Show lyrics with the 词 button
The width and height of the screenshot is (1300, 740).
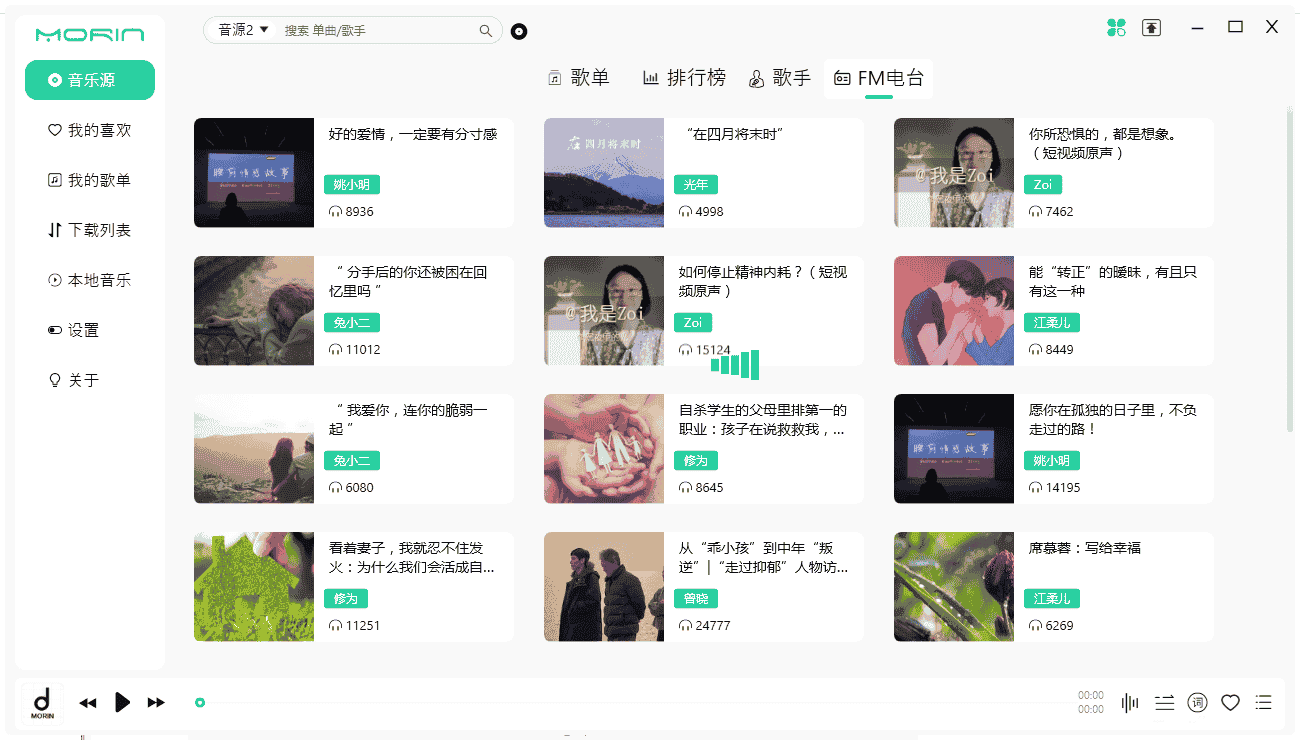pos(1197,703)
